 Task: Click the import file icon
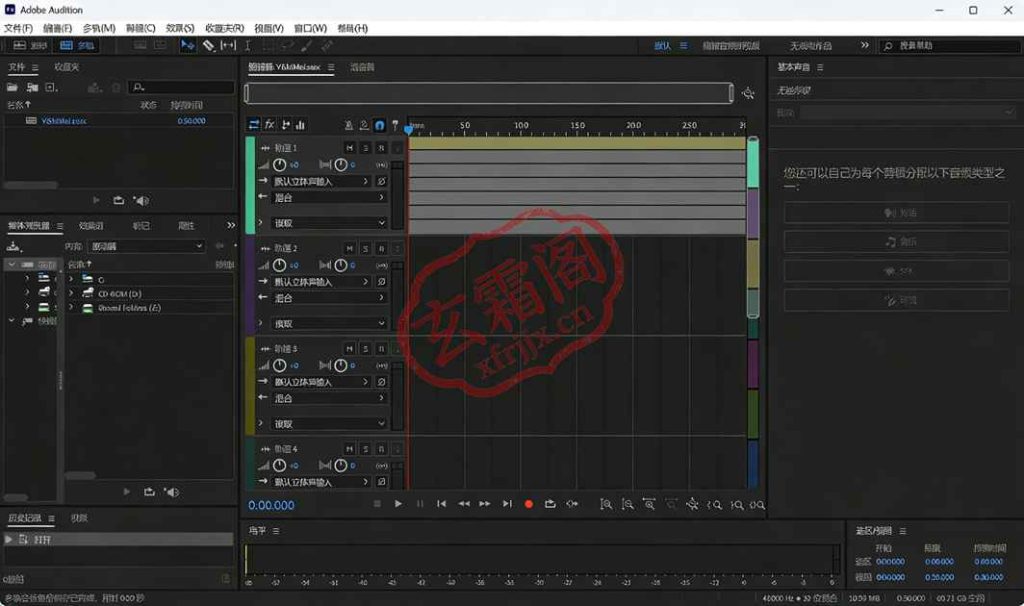coord(32,87)
